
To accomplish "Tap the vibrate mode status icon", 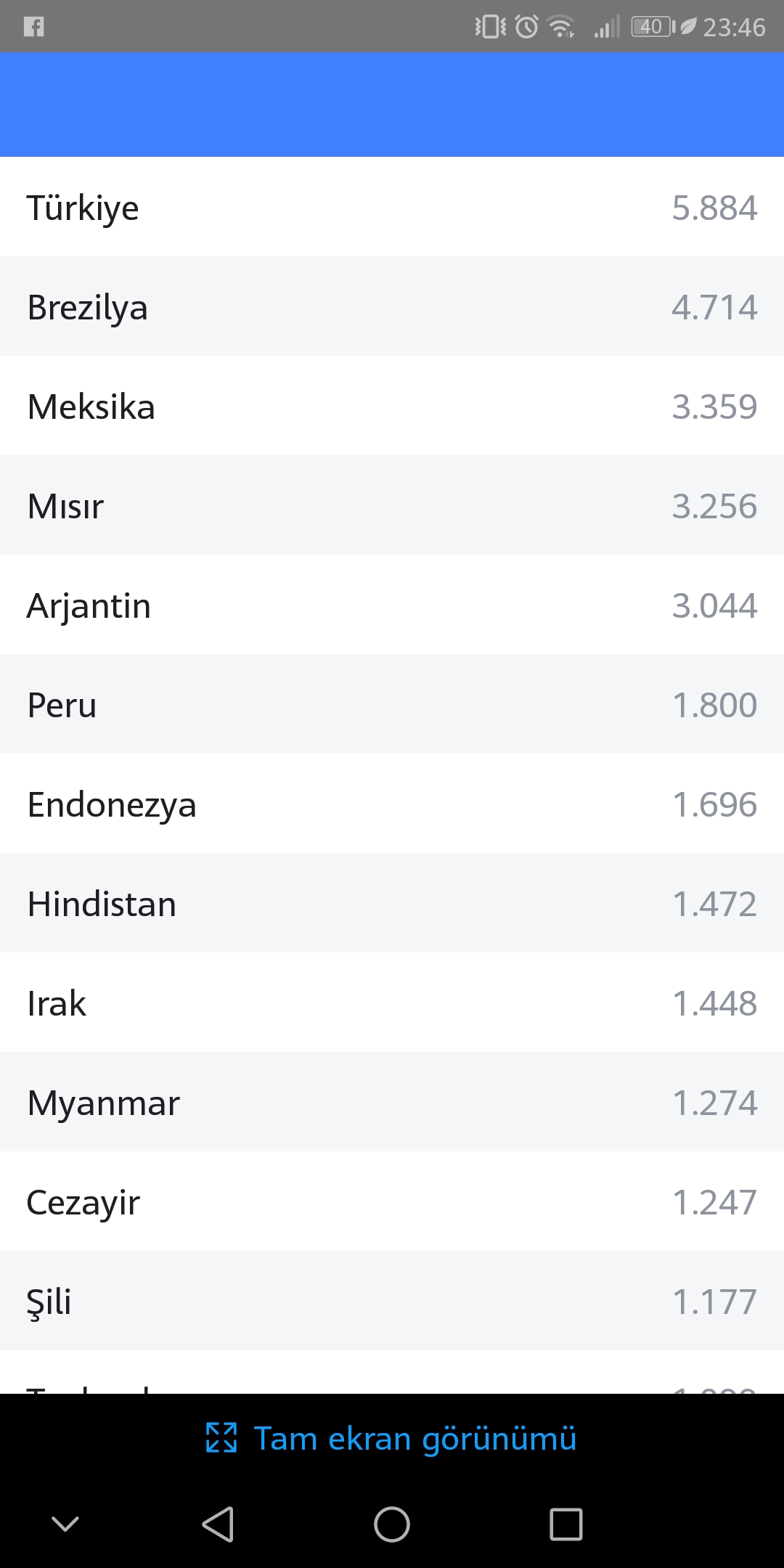I will click(x=491, y=27).
